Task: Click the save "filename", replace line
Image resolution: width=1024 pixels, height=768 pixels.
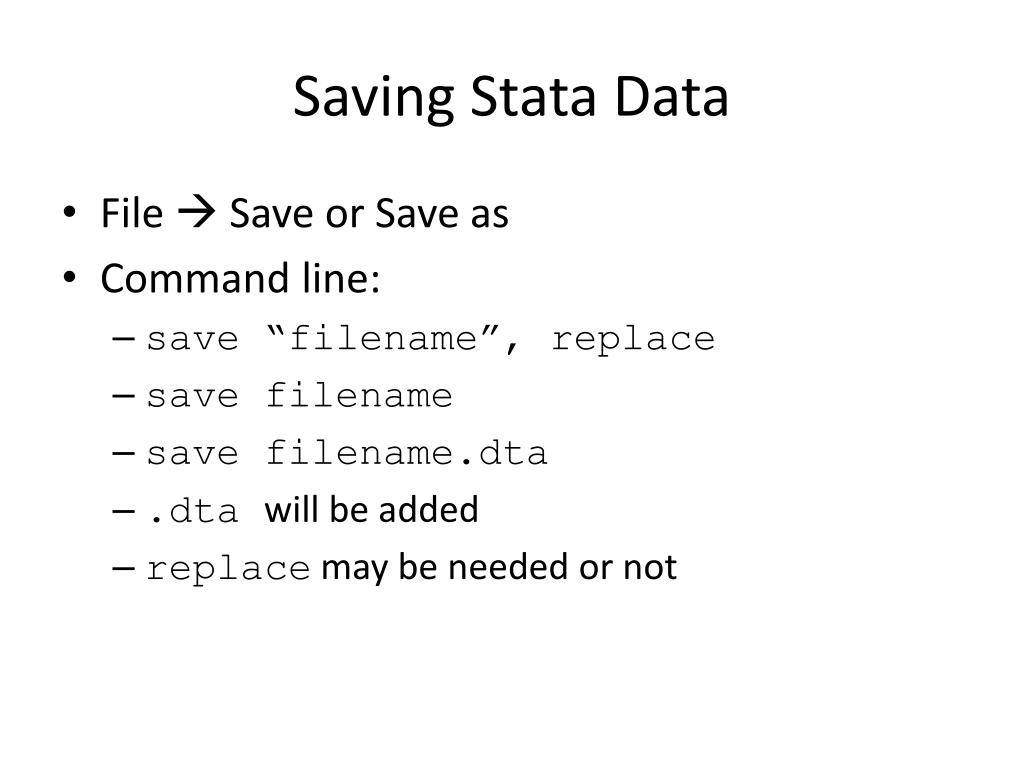Action: click(x=430, y=340)
